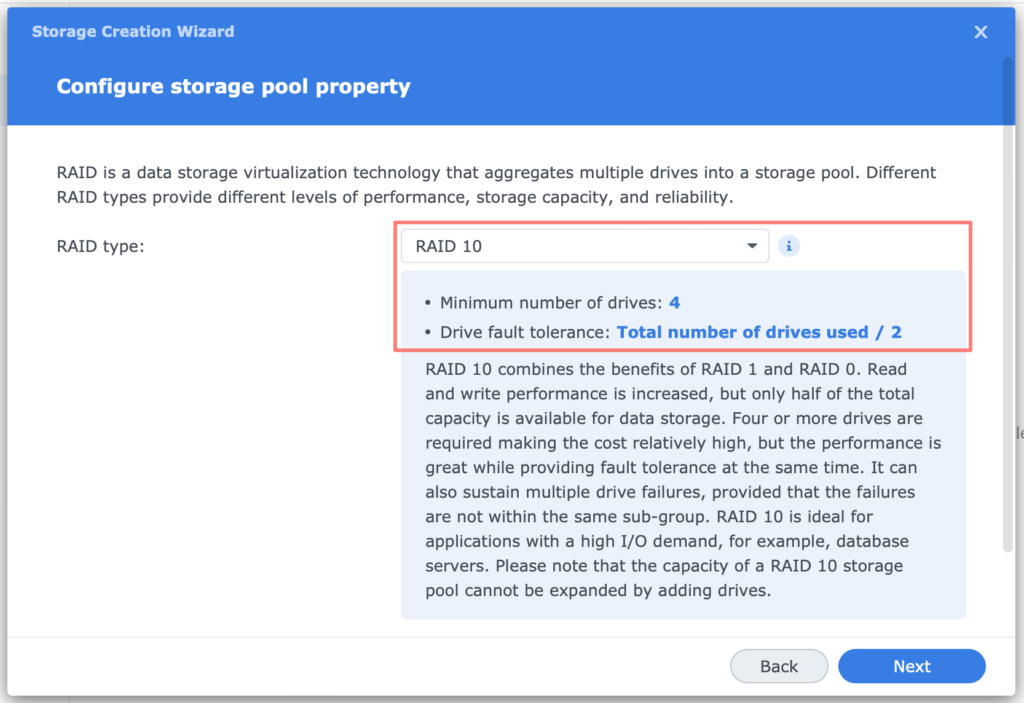The image size is (1024, 703).
Task: Select the highlighted RAID information panel
Action: click(x=683, y=285)
